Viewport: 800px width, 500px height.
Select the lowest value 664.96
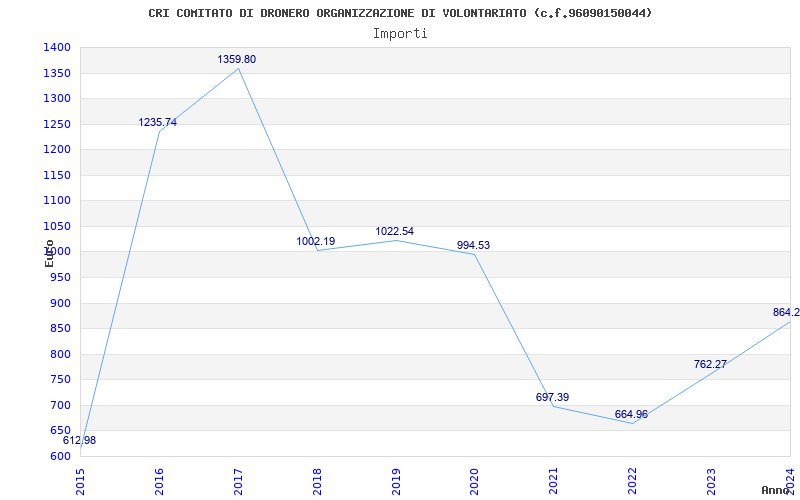pos(631,414)
